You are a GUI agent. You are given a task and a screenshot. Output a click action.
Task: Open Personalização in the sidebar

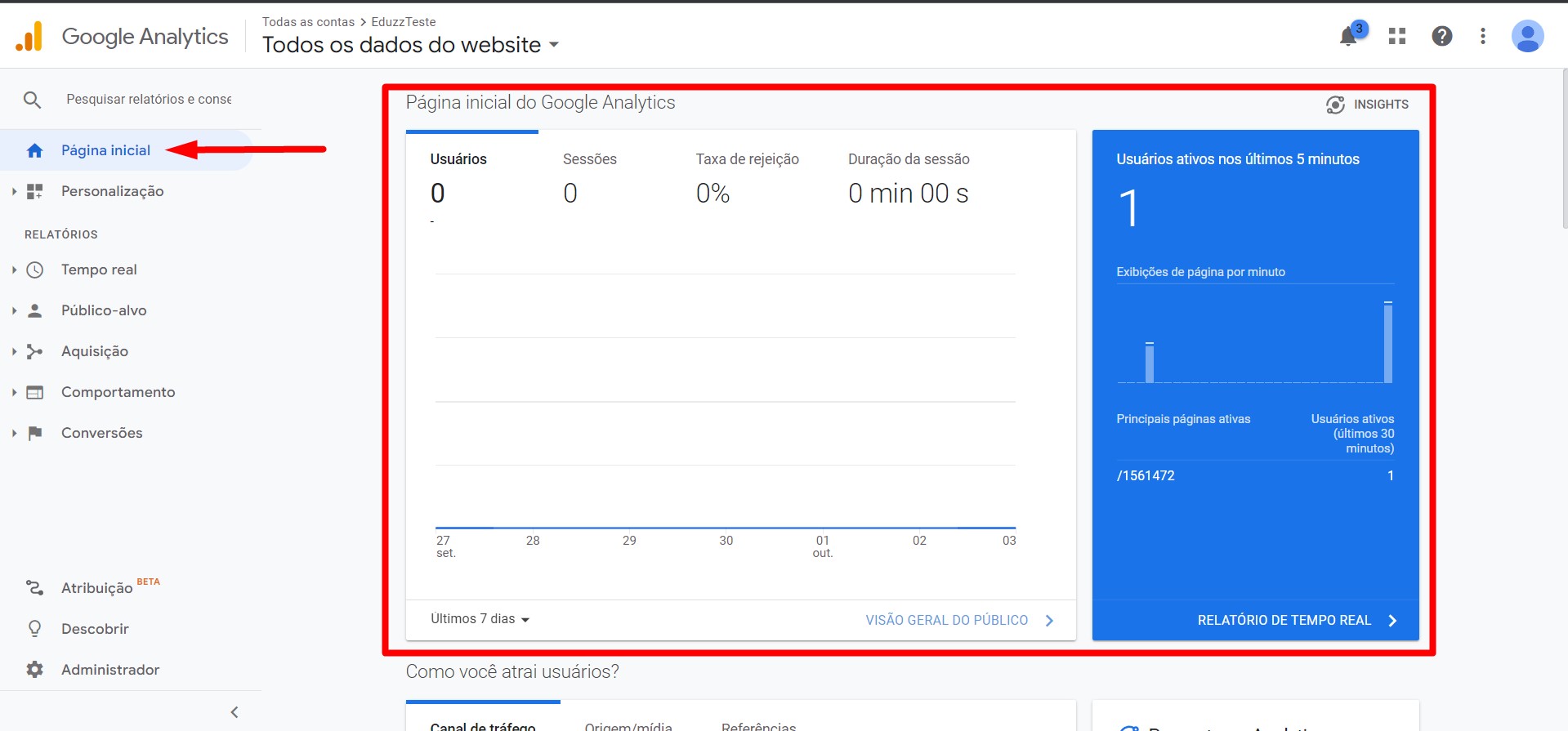tap(112, 191)
